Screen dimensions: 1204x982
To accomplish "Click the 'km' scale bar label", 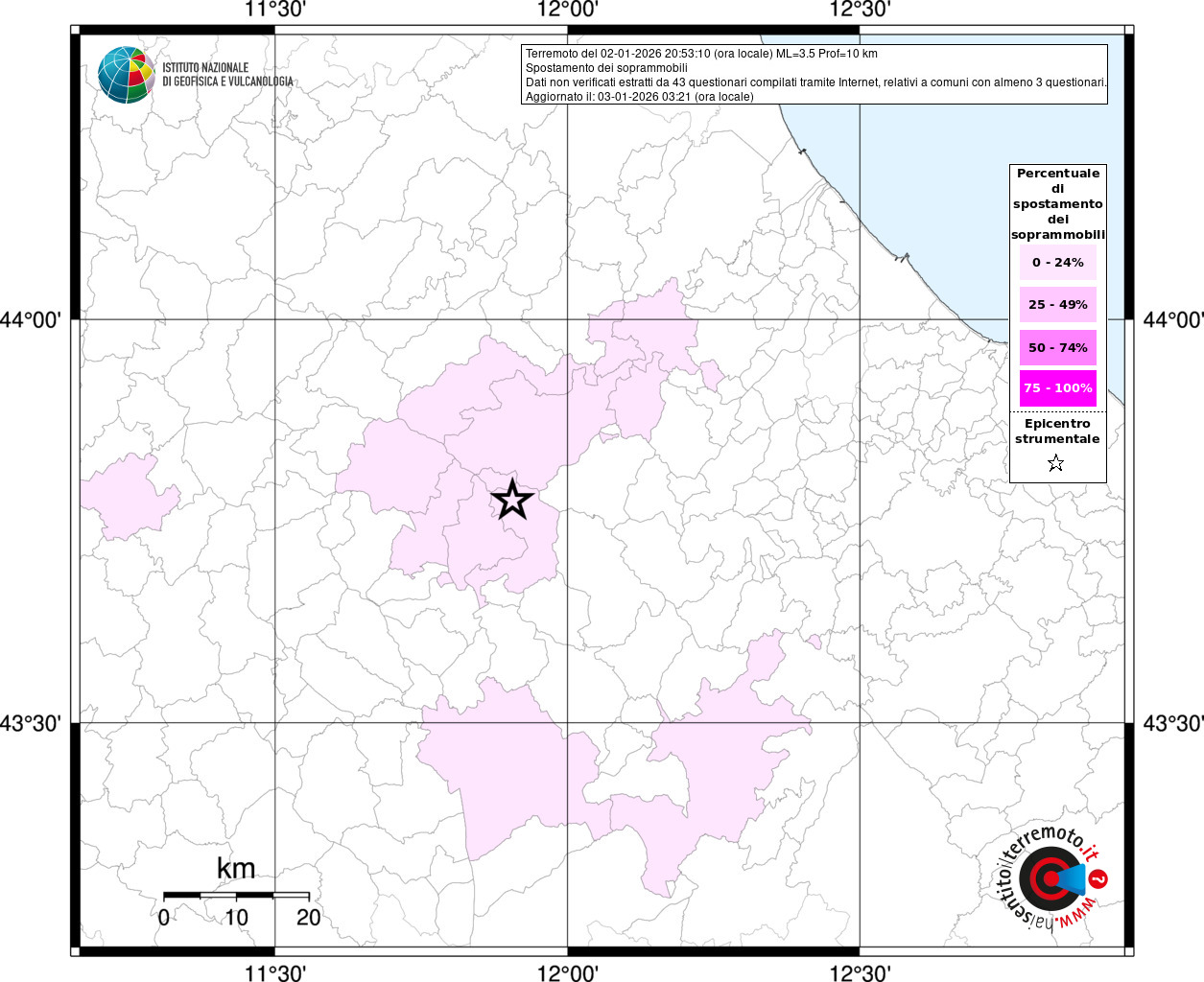I will (236, 868).
